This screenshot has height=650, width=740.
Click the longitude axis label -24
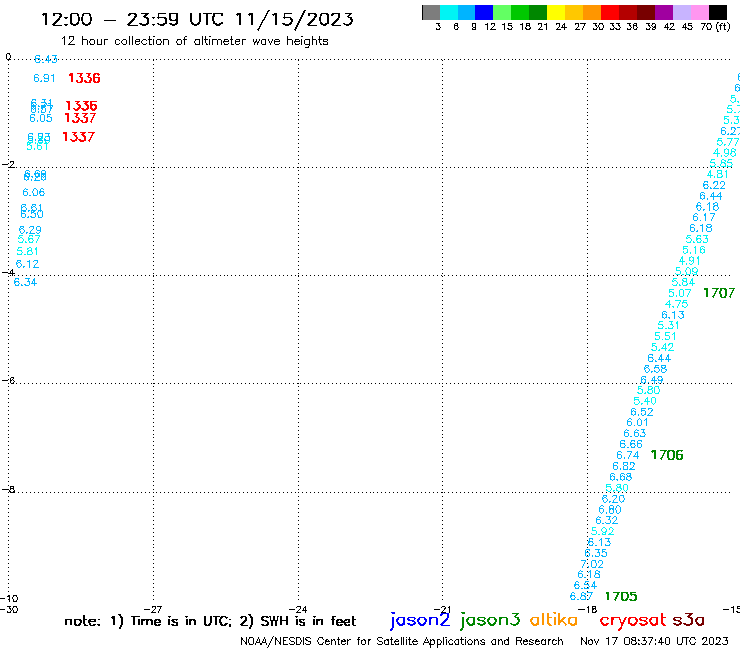pyautogui.click(x=298, y=609)
